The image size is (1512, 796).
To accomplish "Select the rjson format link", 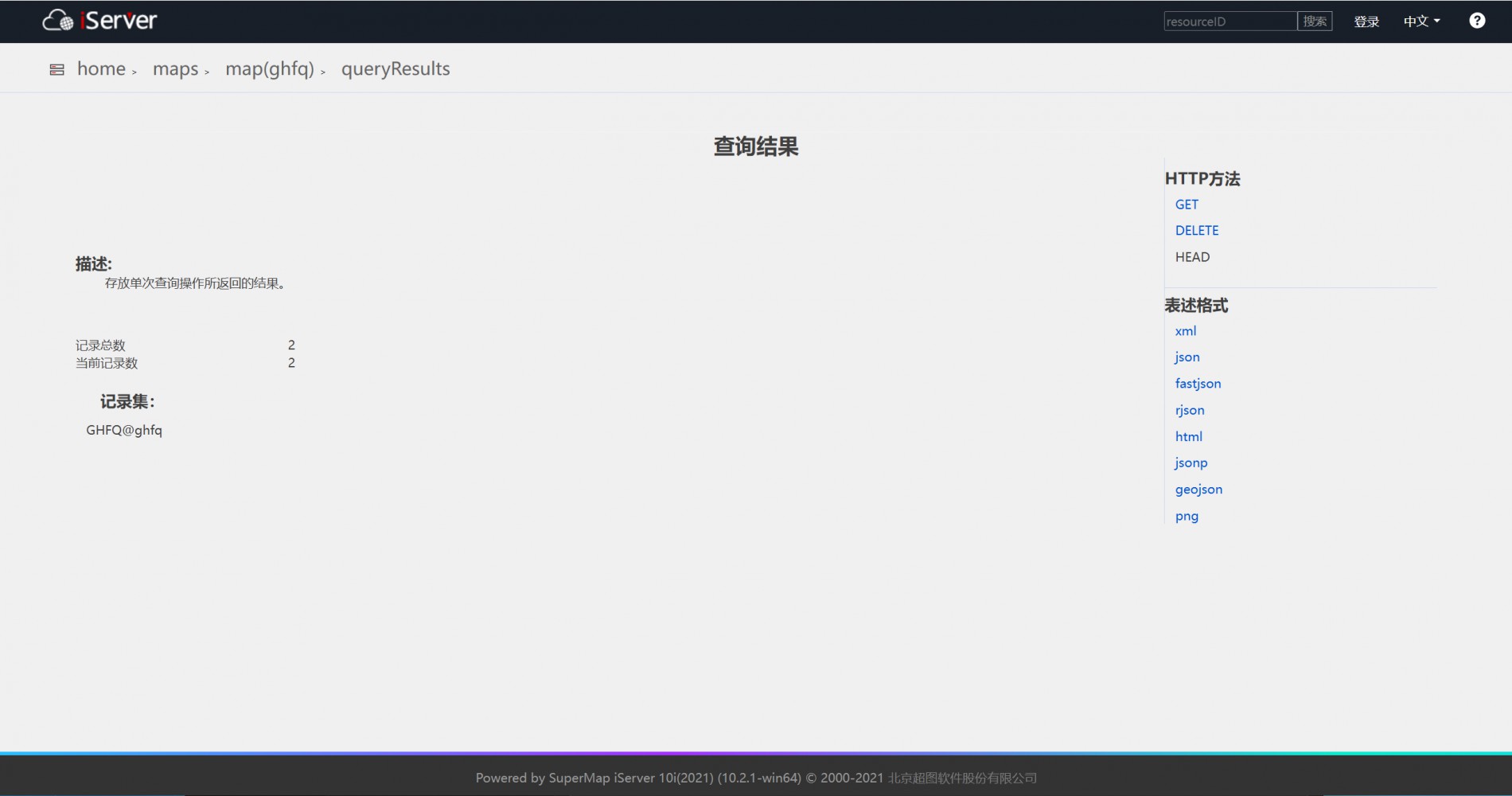I will [1190, 410].
